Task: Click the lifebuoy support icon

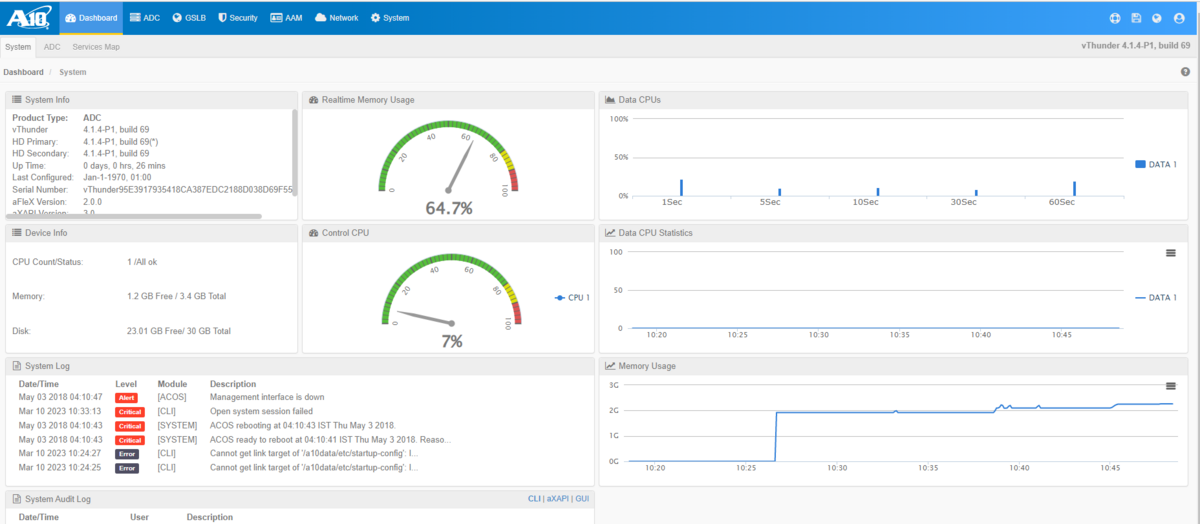Action: click(1116, 18)
